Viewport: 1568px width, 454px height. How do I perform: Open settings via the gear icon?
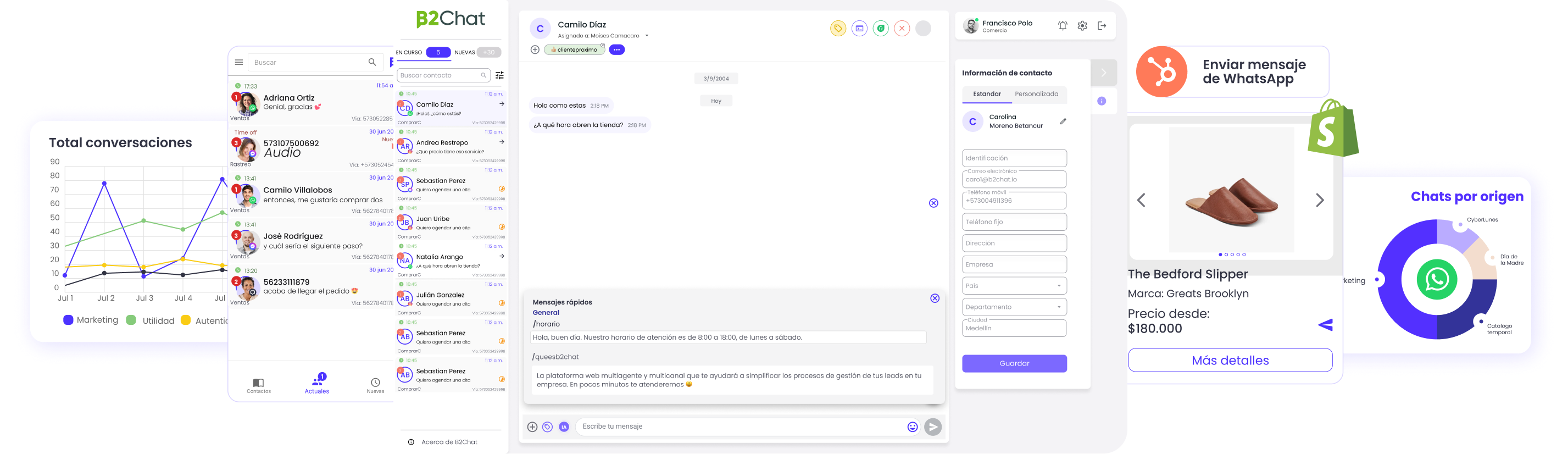pos(1082,26)
